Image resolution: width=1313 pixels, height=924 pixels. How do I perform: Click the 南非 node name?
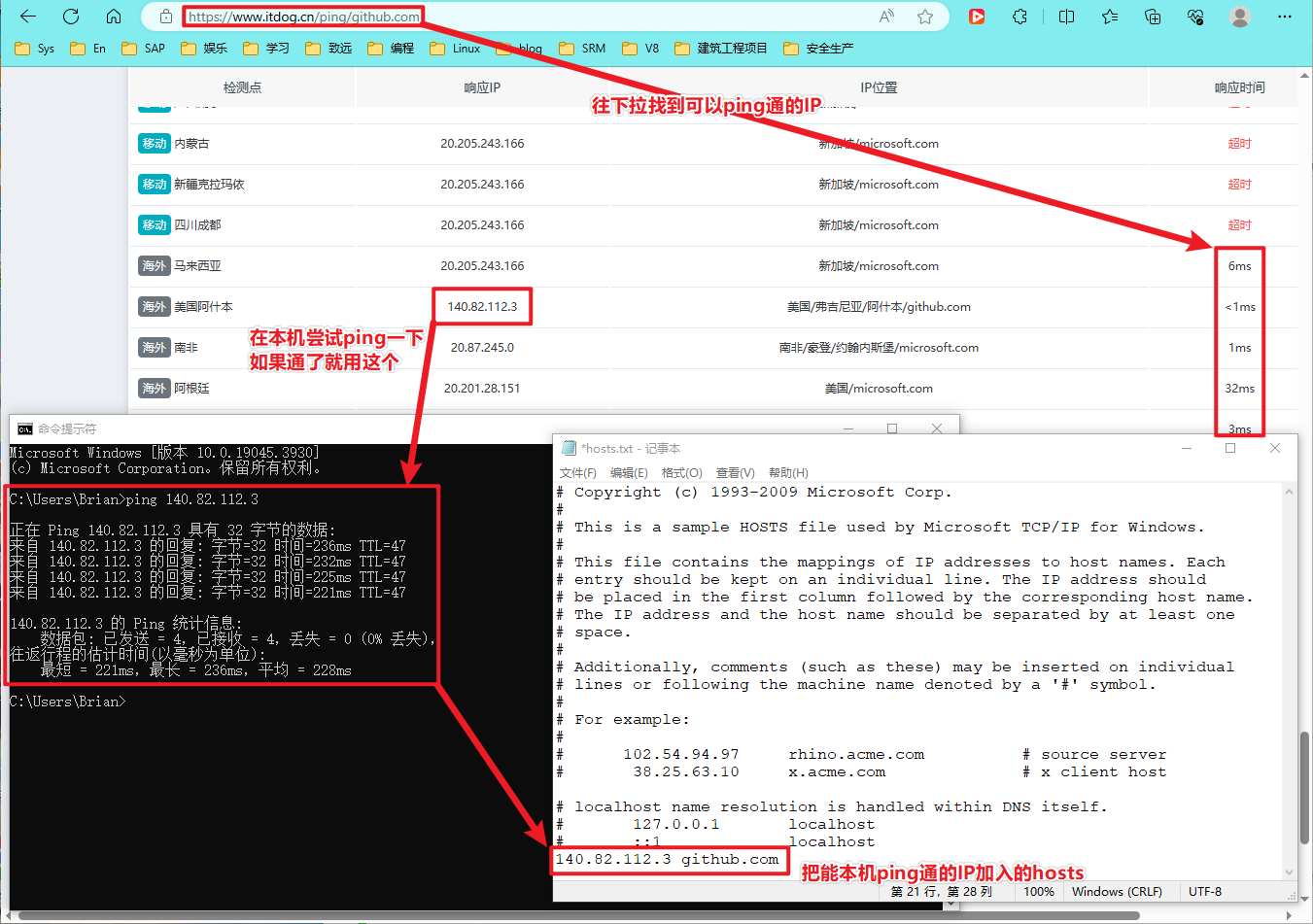186,348
